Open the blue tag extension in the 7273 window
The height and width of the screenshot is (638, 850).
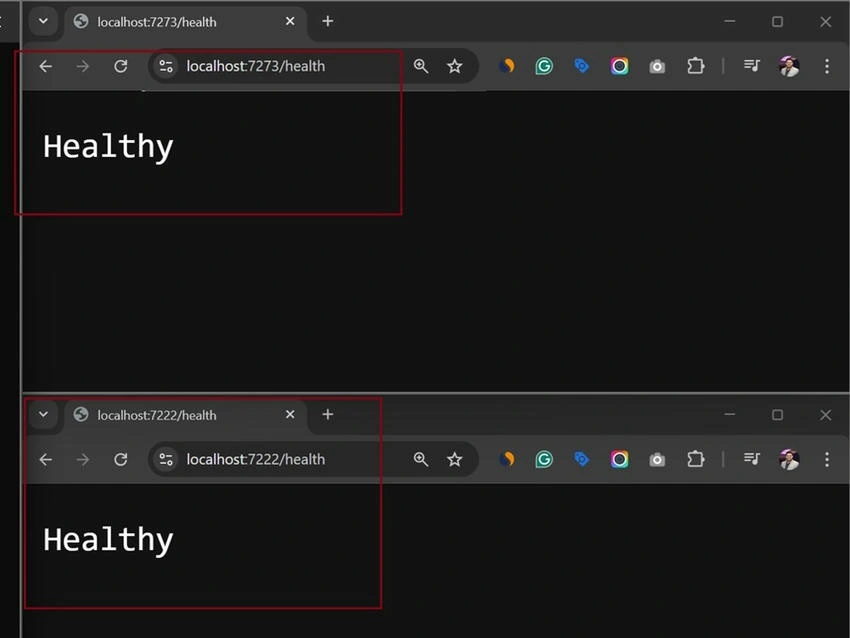click(581, 66)
